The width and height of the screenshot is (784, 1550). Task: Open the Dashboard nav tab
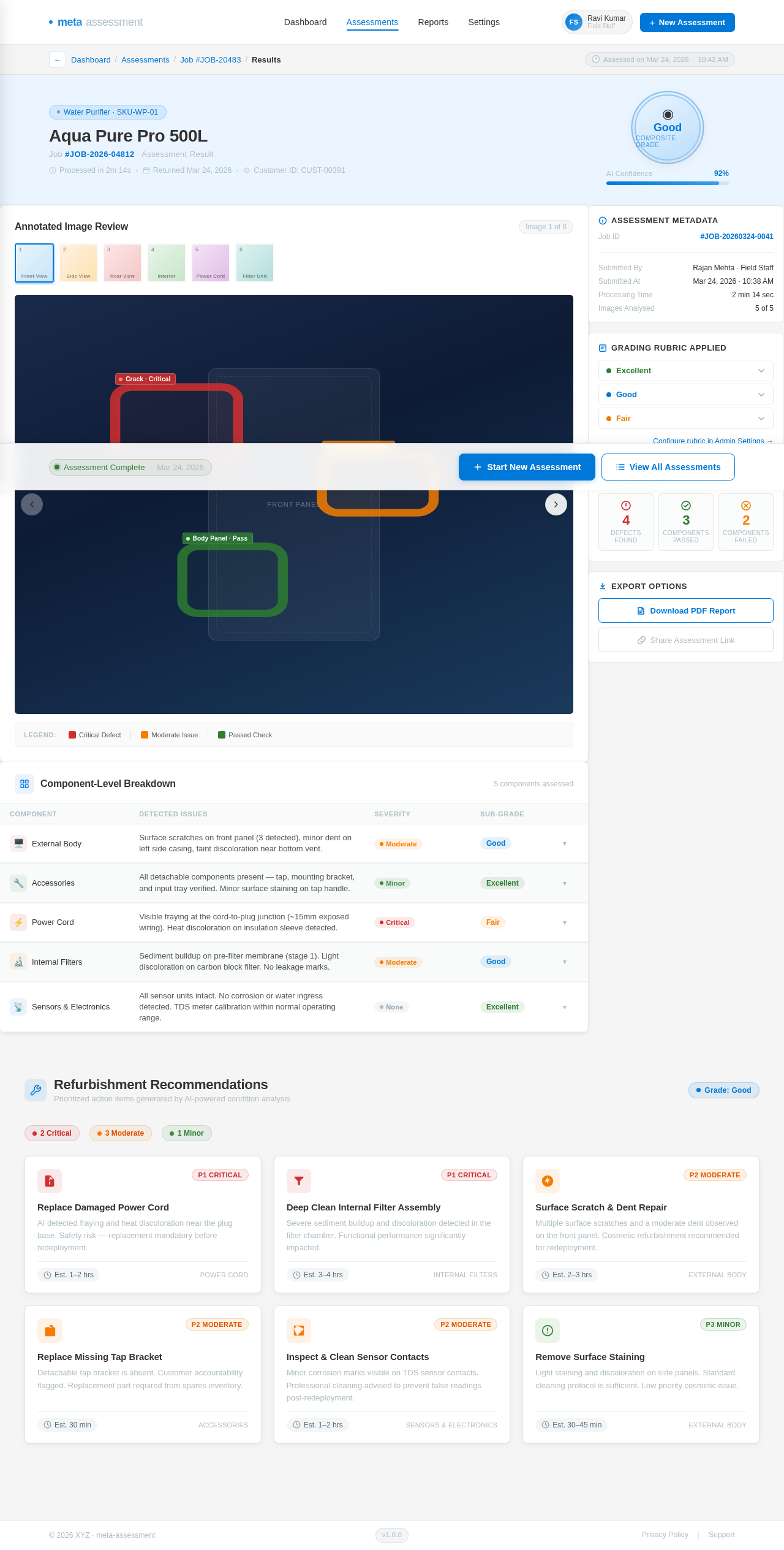tap(305, 22)
